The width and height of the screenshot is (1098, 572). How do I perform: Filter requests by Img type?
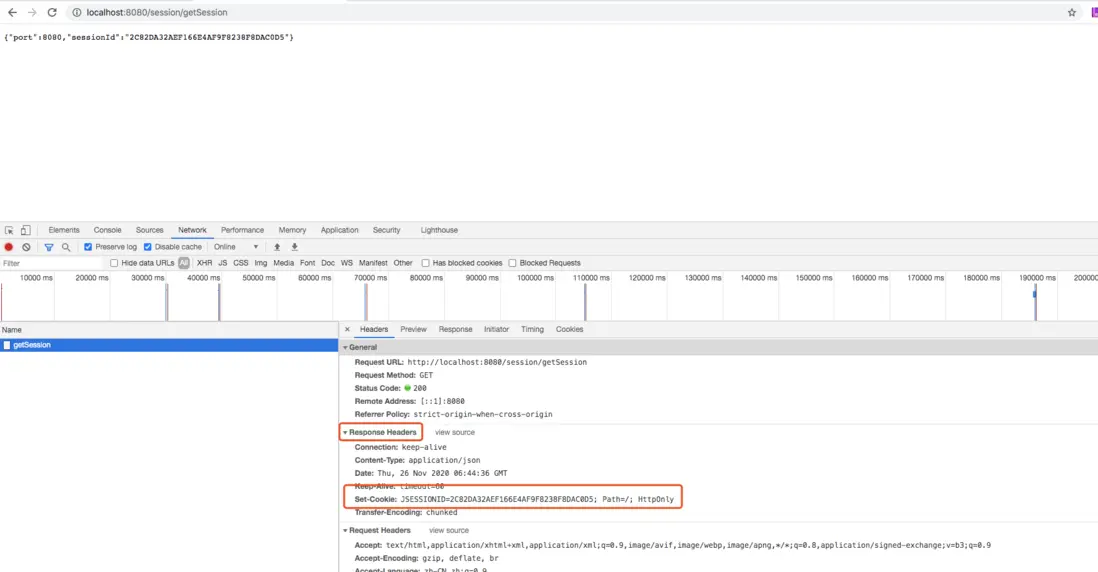click(x=260, y=263)
